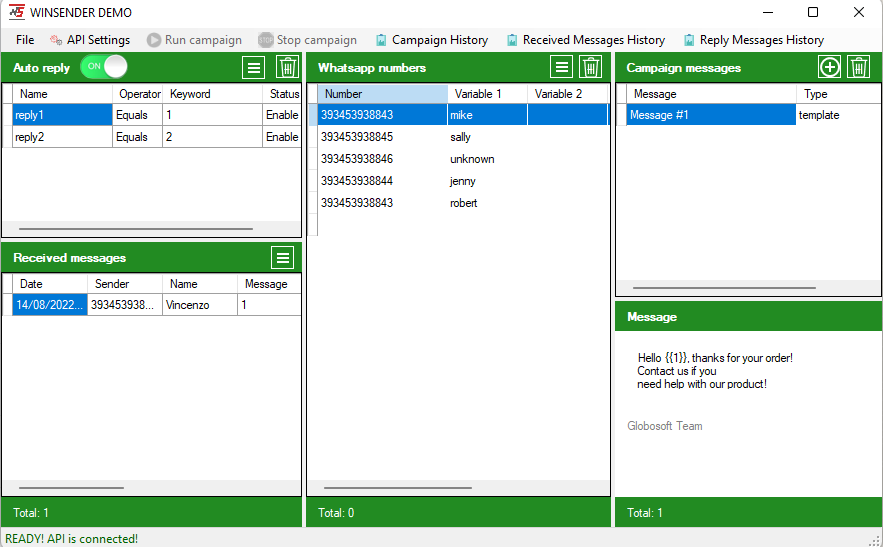Image resolution: width=883 pixels, height=547 pixels.
Task: Maximize the WinSender window
Action: [x=813, y=12]
